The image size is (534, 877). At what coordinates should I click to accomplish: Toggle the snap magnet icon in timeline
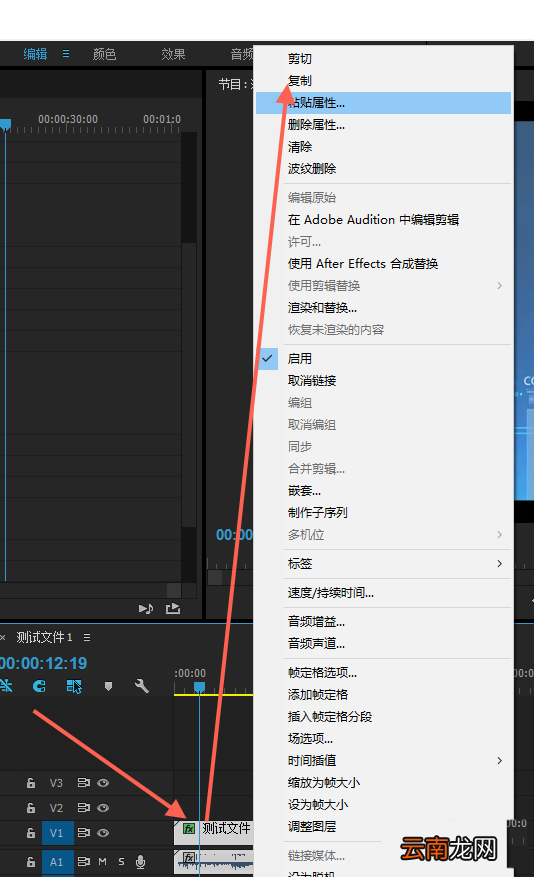coord(39,686)
